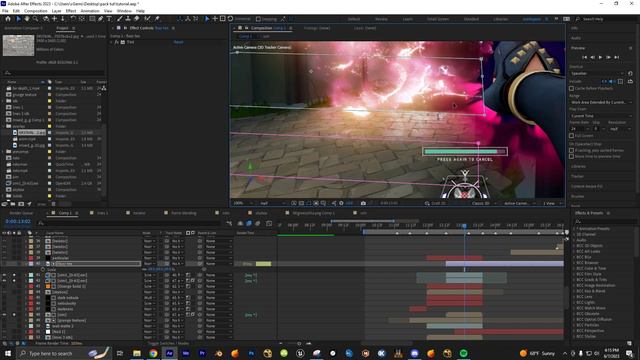
Task: Click the After Effects taskbar icon
Action: pos(169,353)
